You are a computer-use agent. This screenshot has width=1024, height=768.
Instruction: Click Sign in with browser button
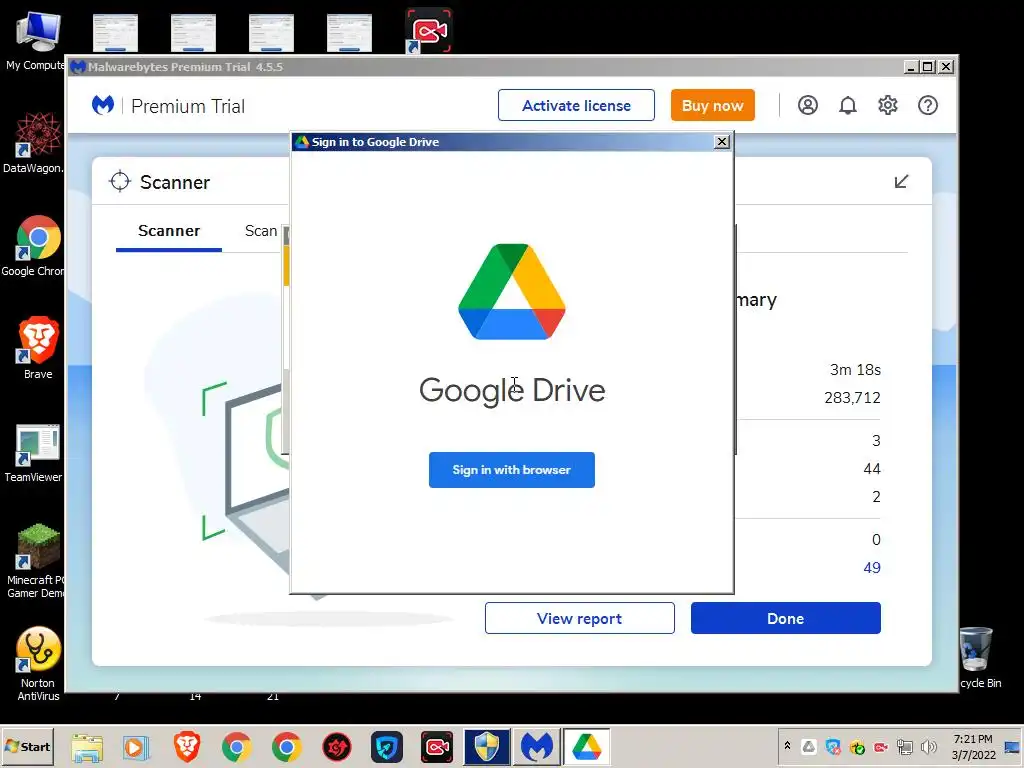coord(511,470)
